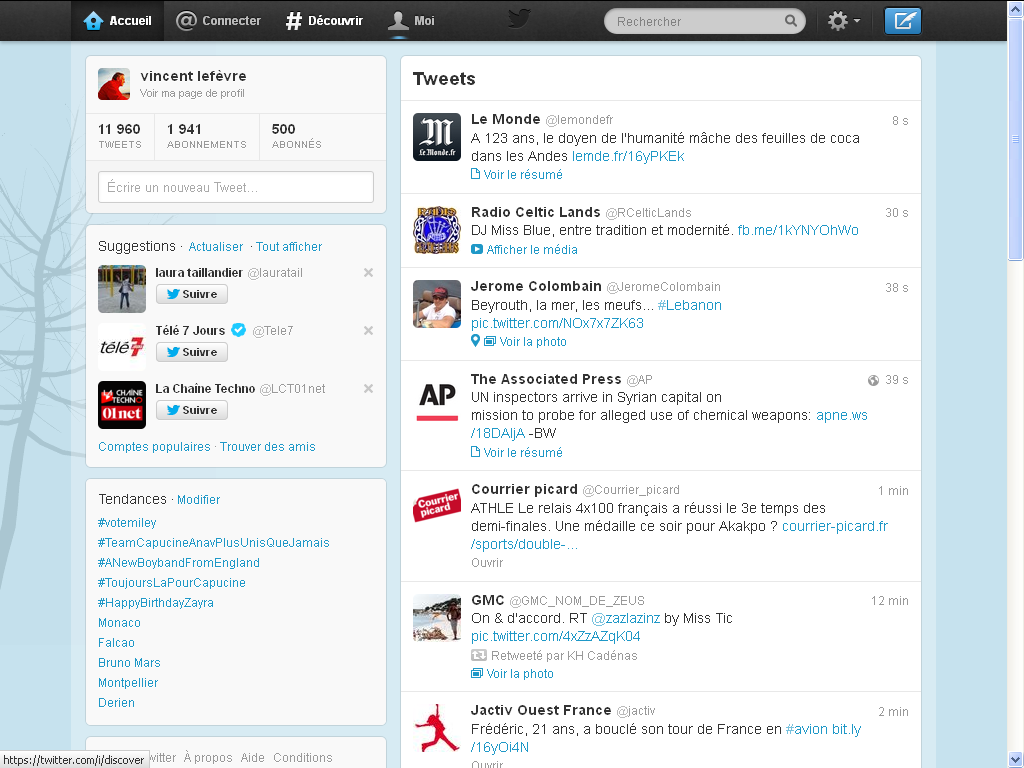The image size is (1024, 768).
Task: Open the Montpellier trend
Action: 128,683
